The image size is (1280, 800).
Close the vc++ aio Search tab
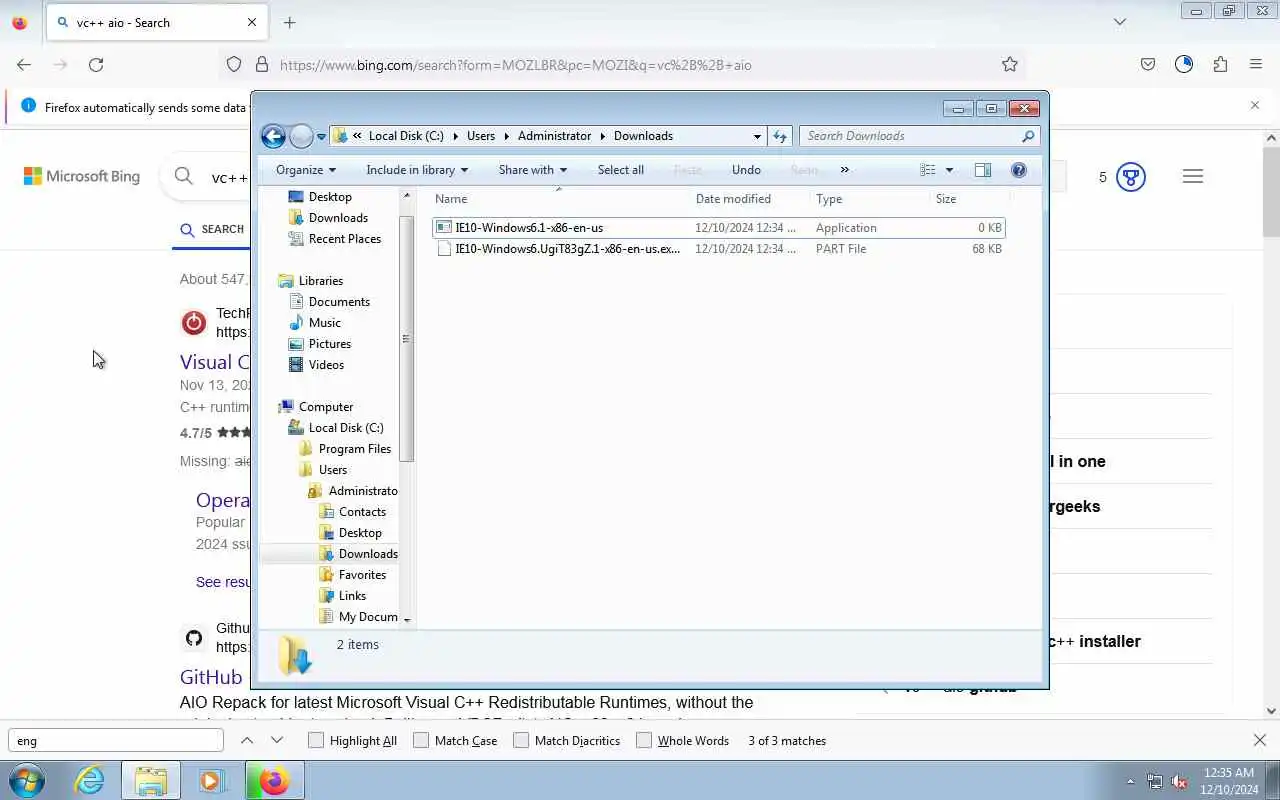(252, 22)
